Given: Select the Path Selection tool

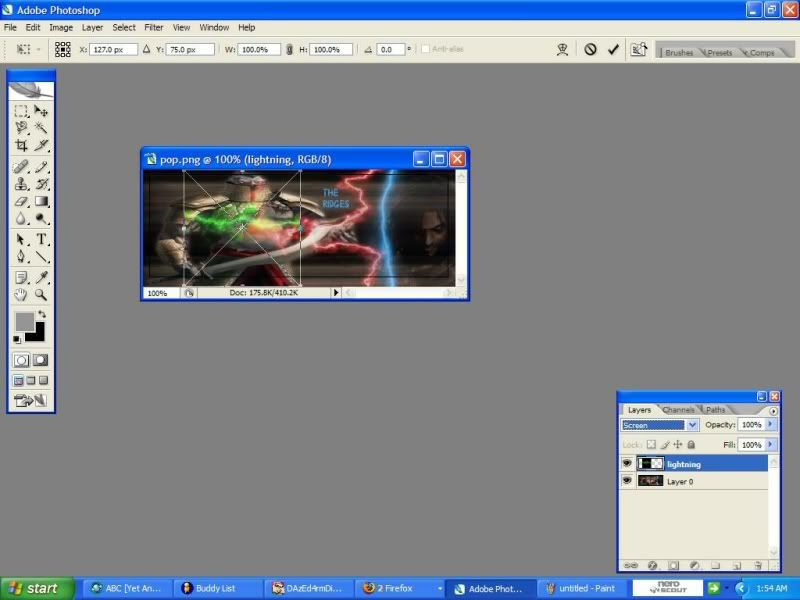Looking at the screenshot, I should (x=21, y=239).
